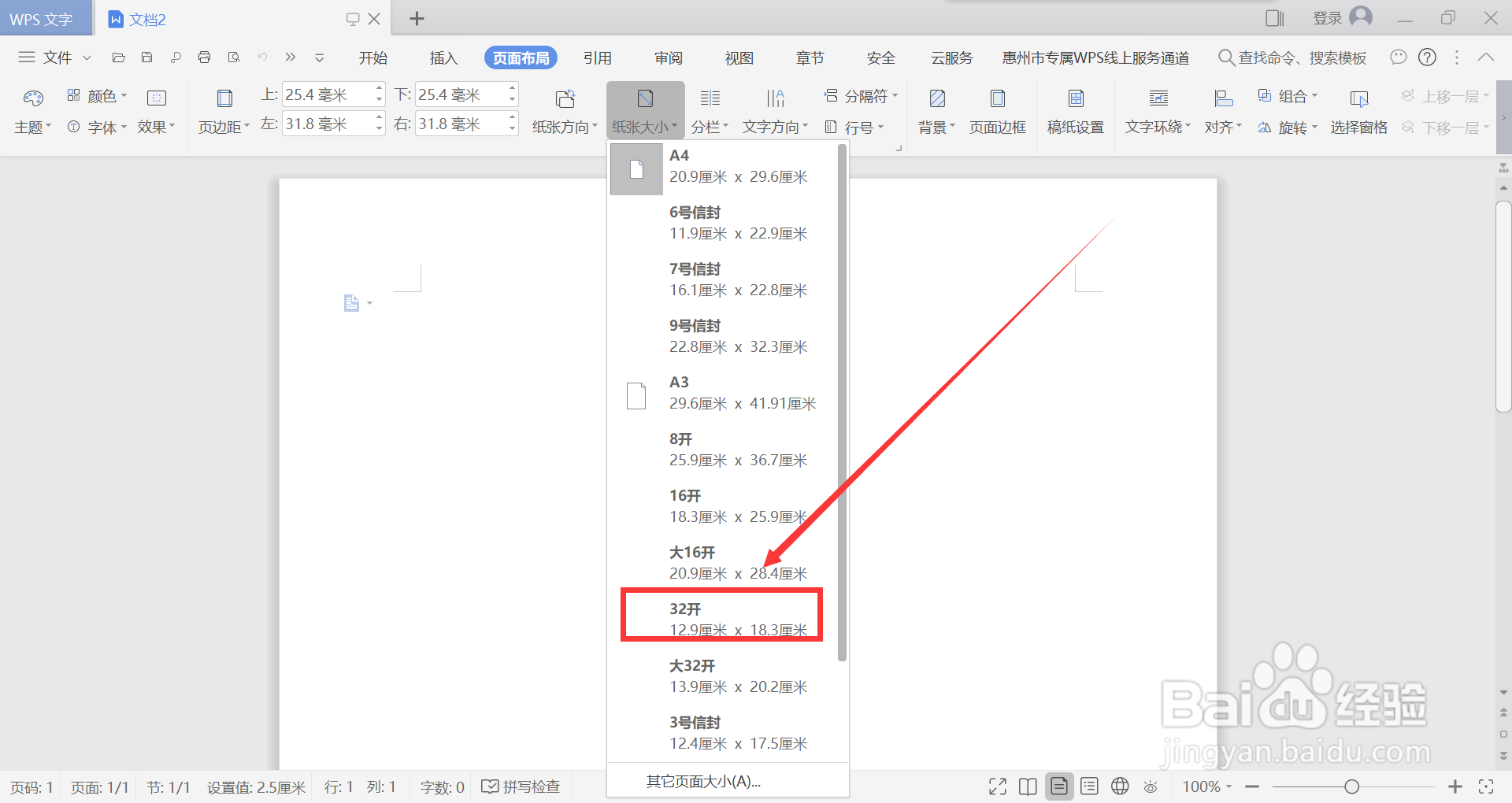Choose the 8开 paper size

point(723,450)
